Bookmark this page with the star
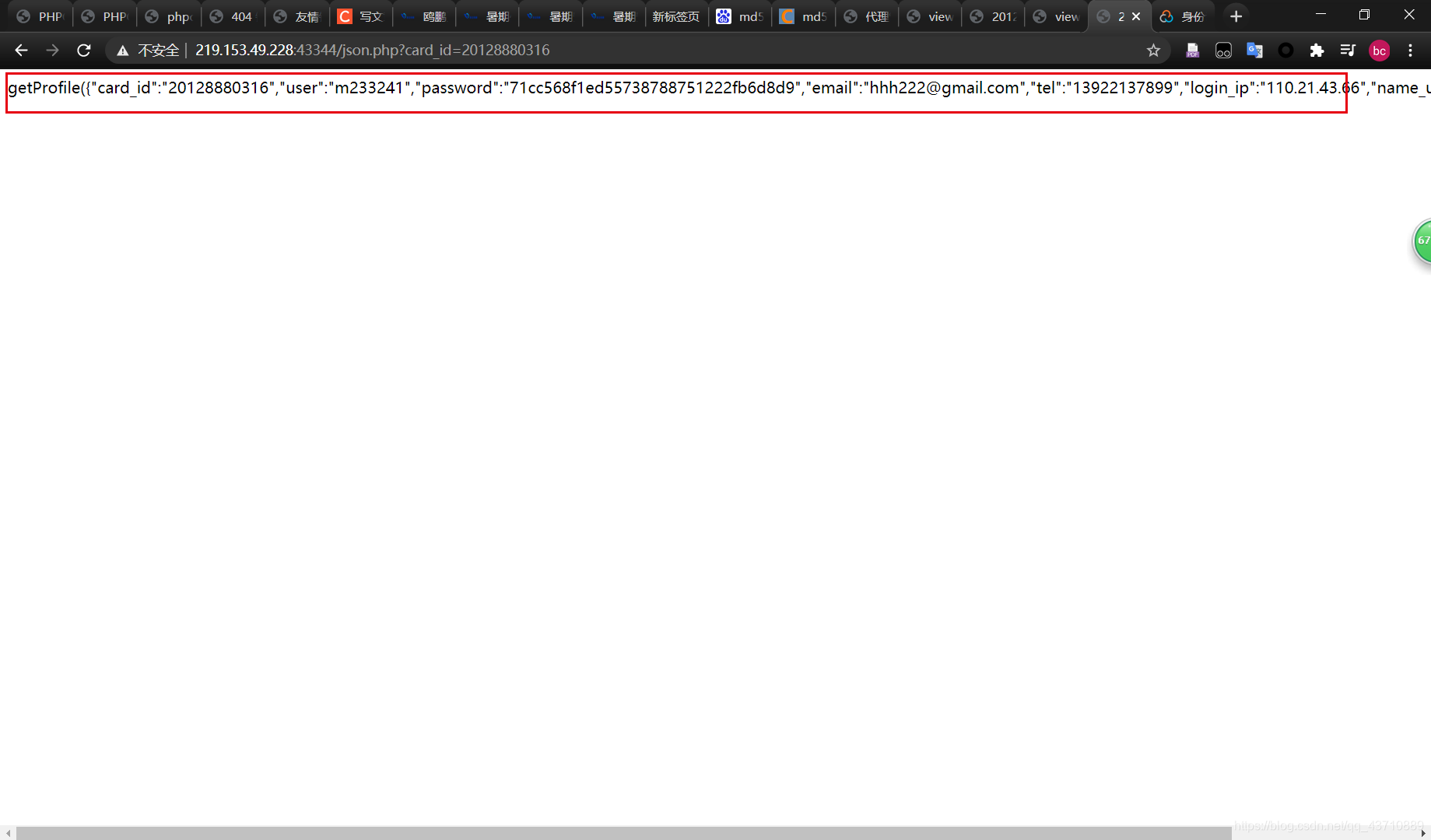This screenshot has height=840, width=1431. coord(1153,51)
